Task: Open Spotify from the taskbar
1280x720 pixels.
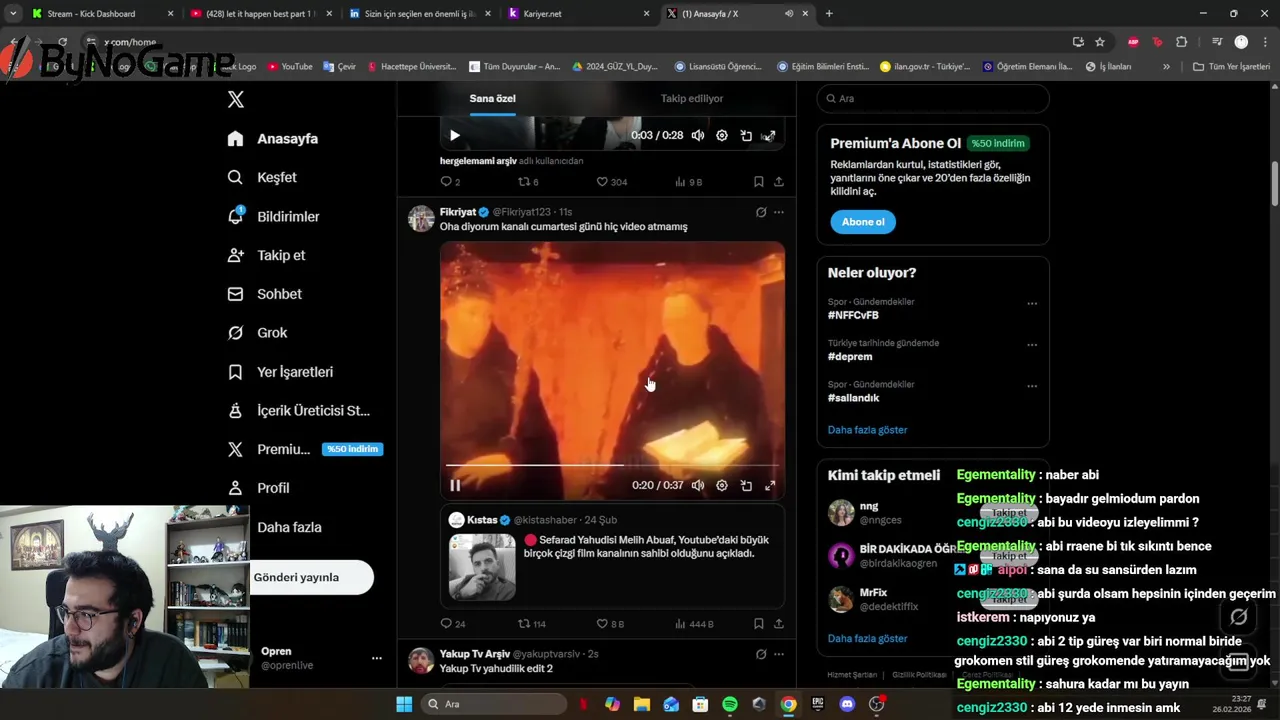Action: click(730, 704)
